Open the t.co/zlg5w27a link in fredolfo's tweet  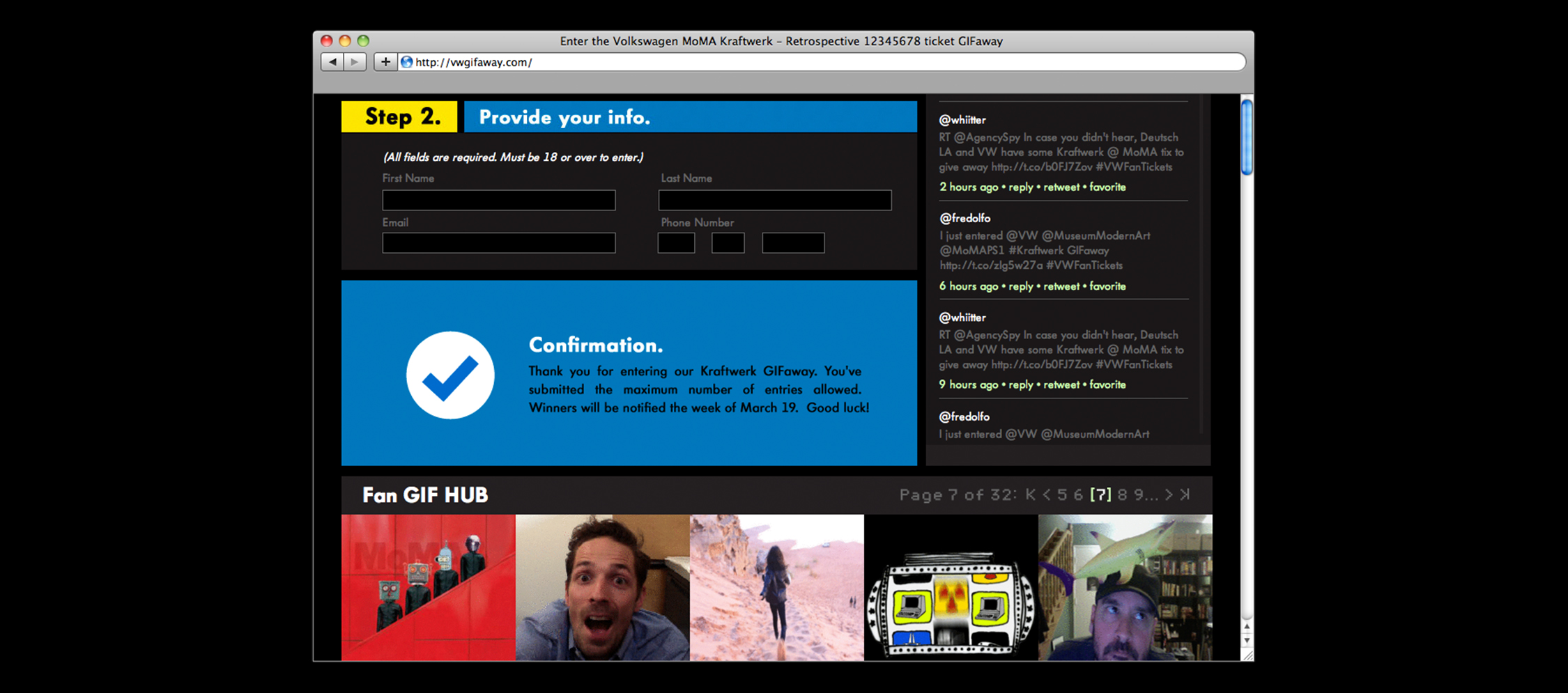(991, 265)
